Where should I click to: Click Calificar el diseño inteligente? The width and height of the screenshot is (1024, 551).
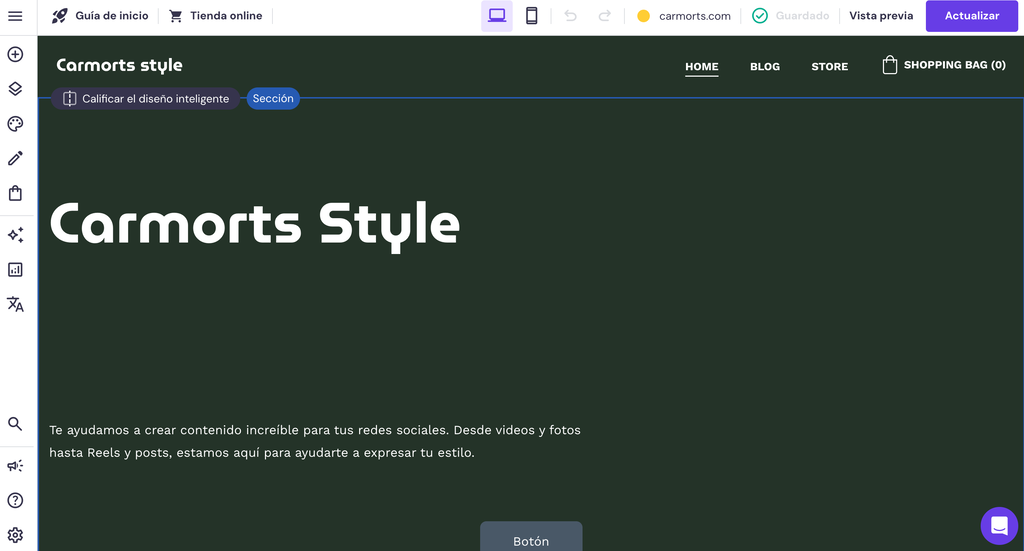coord(146,99)
